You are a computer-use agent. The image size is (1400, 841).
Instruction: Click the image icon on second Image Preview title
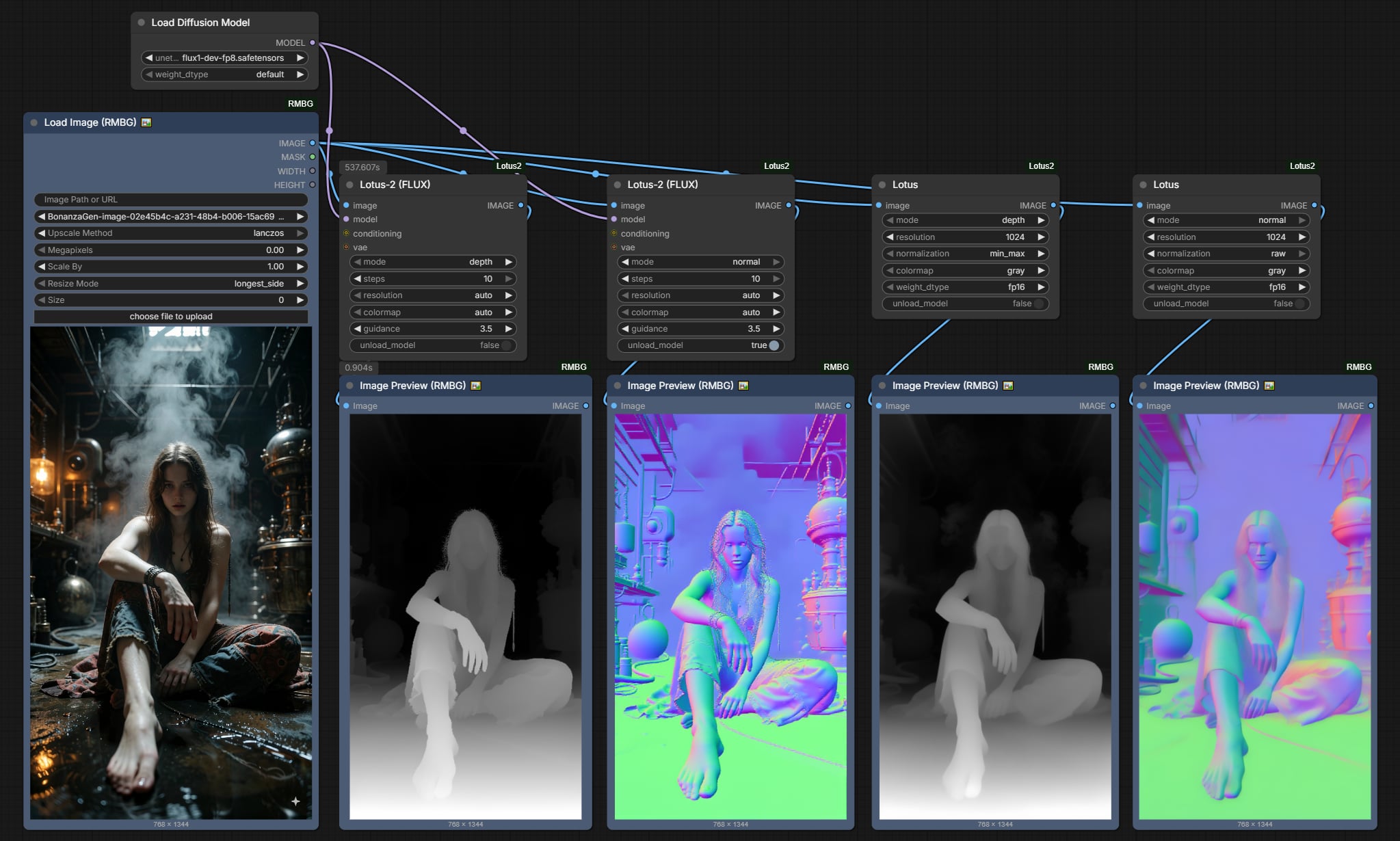743,386
